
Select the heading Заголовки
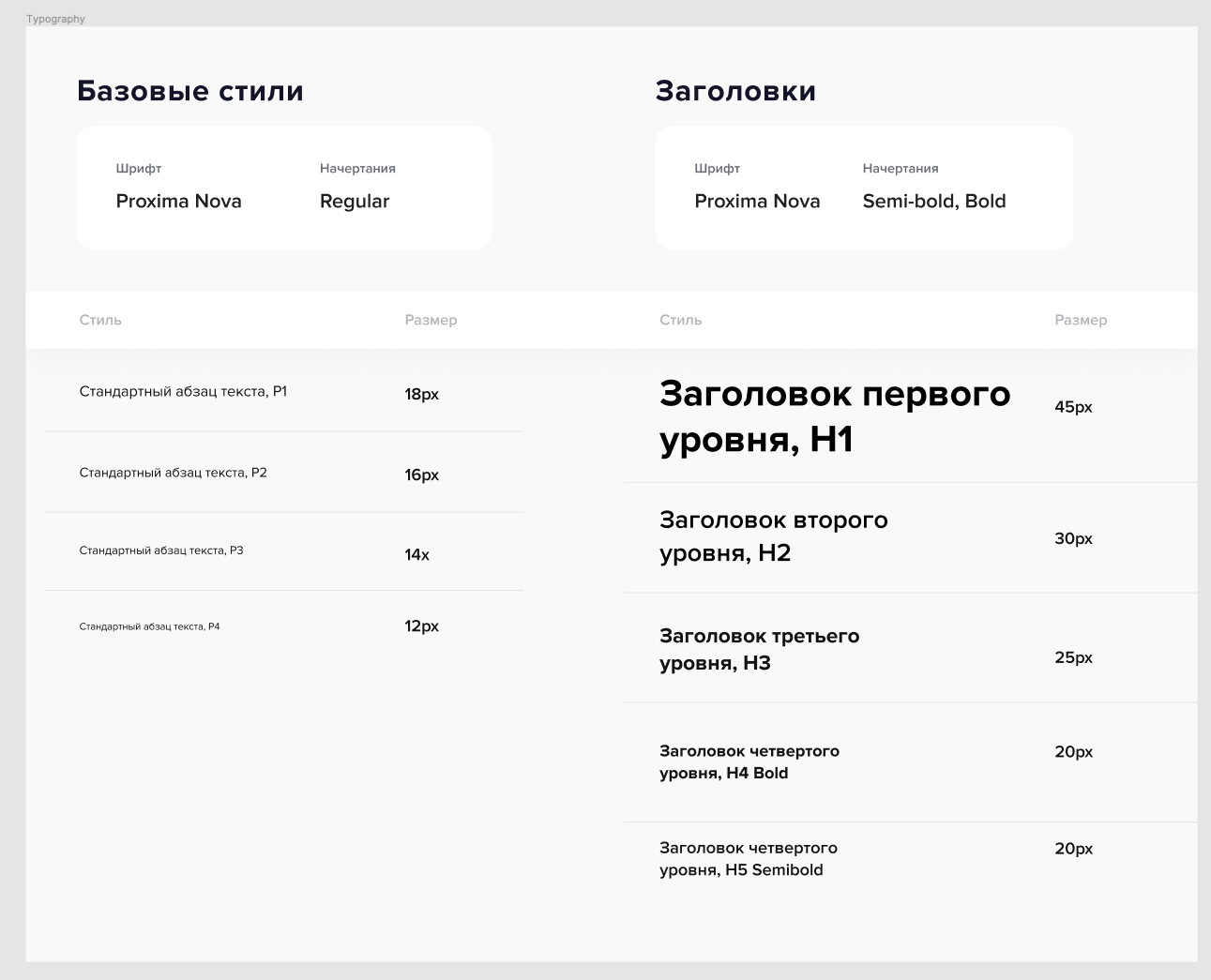pos(735,91)
